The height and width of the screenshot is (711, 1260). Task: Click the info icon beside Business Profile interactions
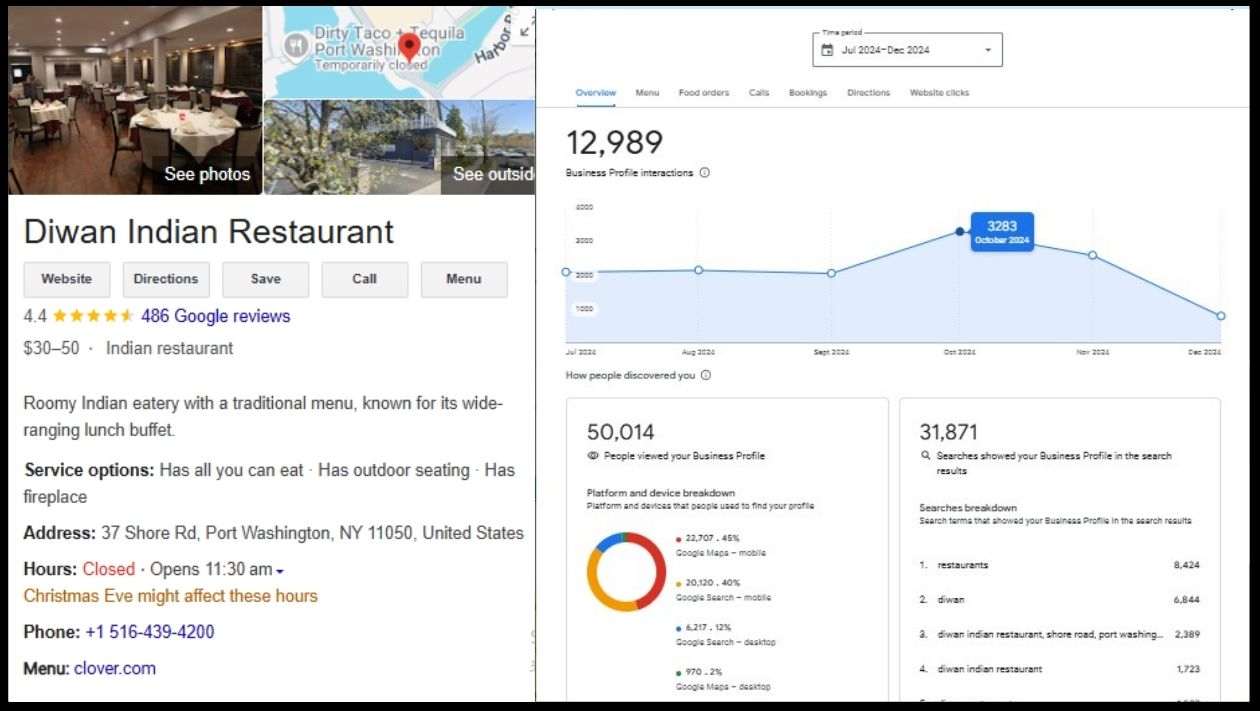tap(704, 173)
